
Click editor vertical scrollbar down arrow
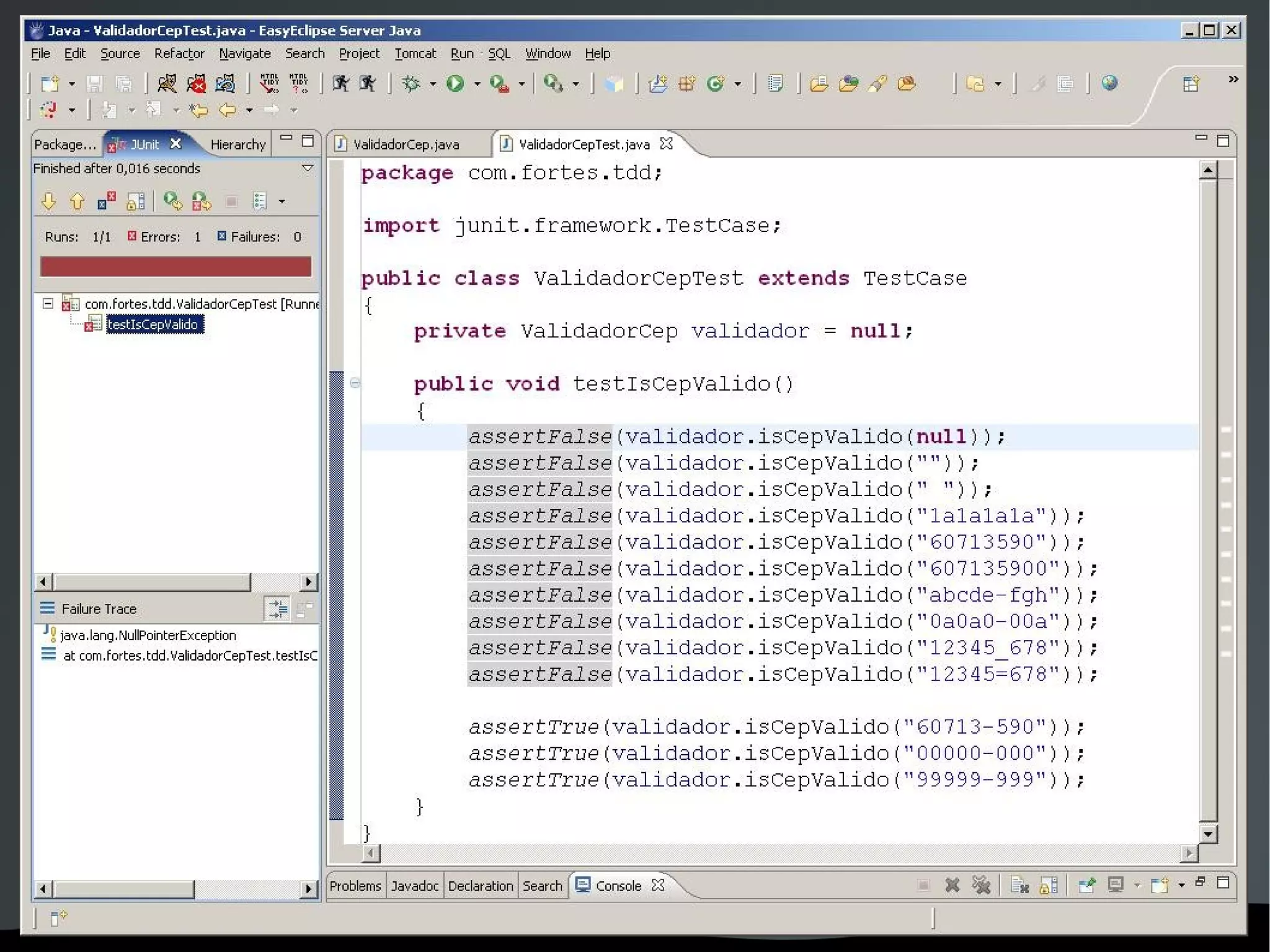(x=1207, y=834)
